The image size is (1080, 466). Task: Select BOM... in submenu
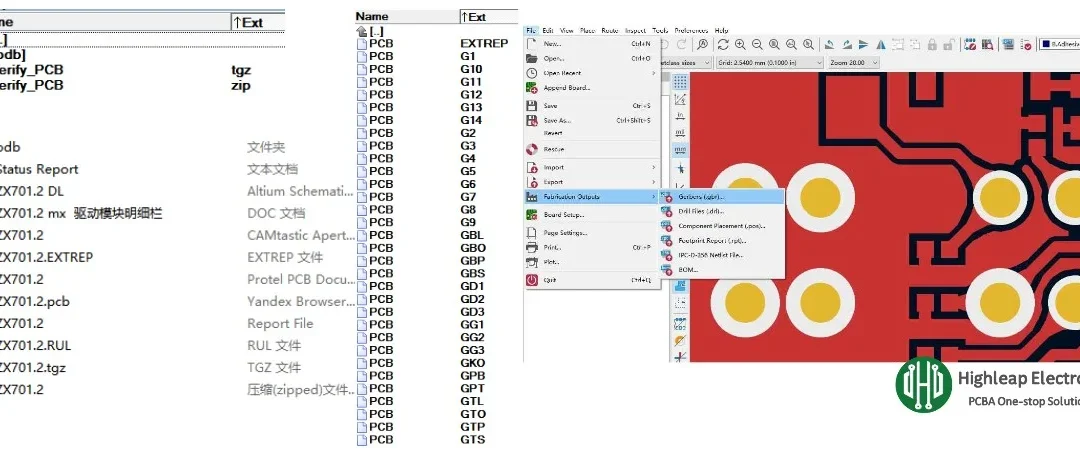point(722,270)
